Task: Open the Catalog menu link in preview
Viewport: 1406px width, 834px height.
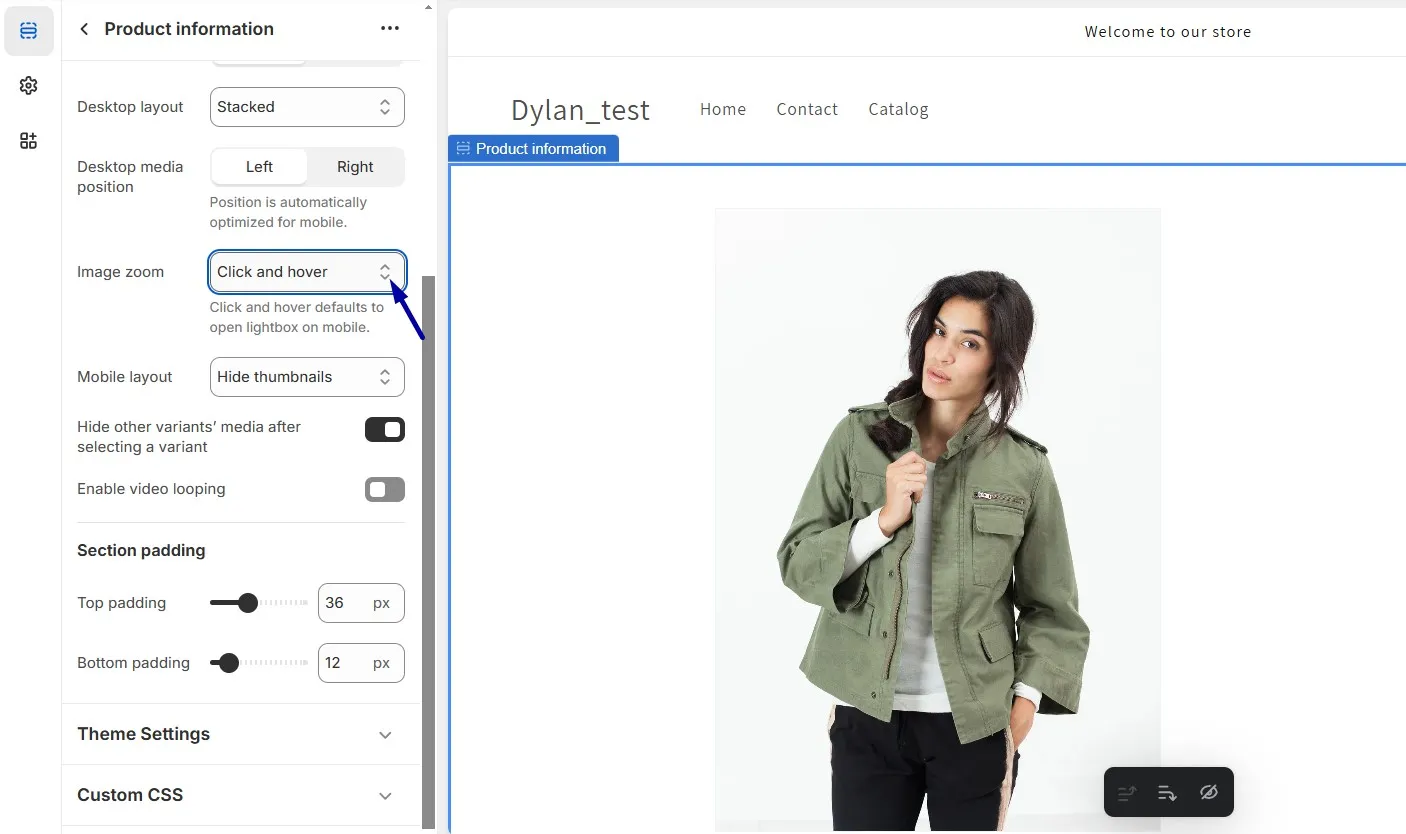Action: (x=898, y=109)
